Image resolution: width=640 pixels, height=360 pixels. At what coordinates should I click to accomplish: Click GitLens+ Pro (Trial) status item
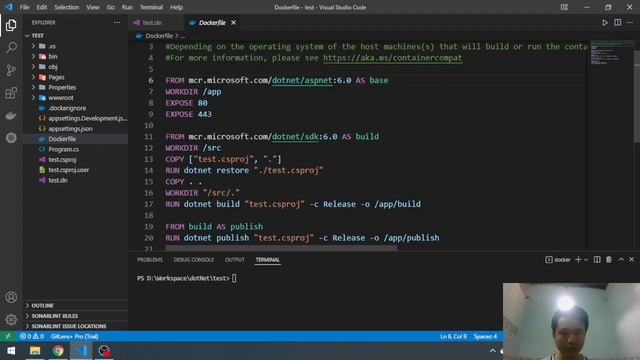[x=74, y=336]
